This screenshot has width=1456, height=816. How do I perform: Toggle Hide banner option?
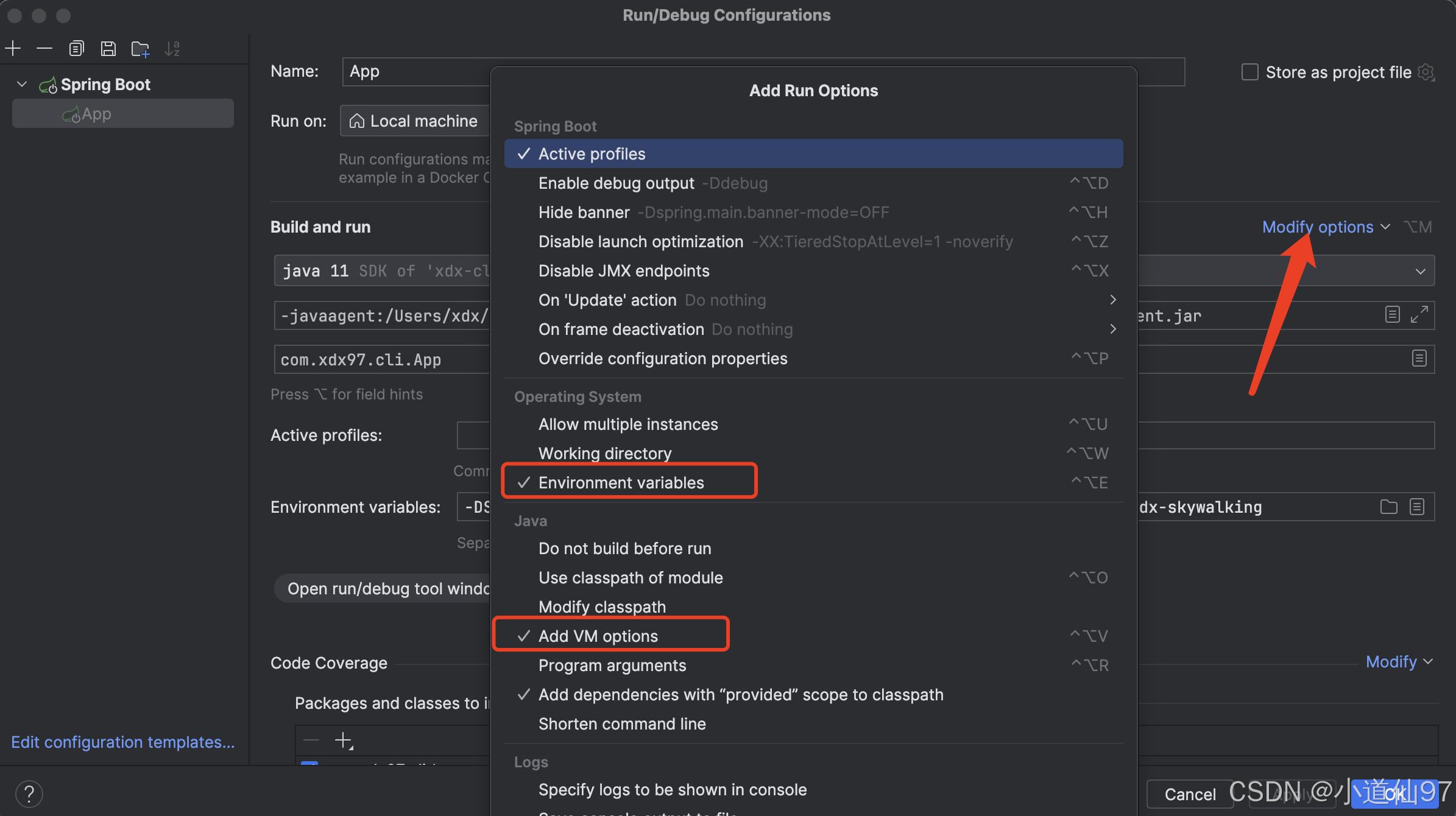tap(813, 212)
